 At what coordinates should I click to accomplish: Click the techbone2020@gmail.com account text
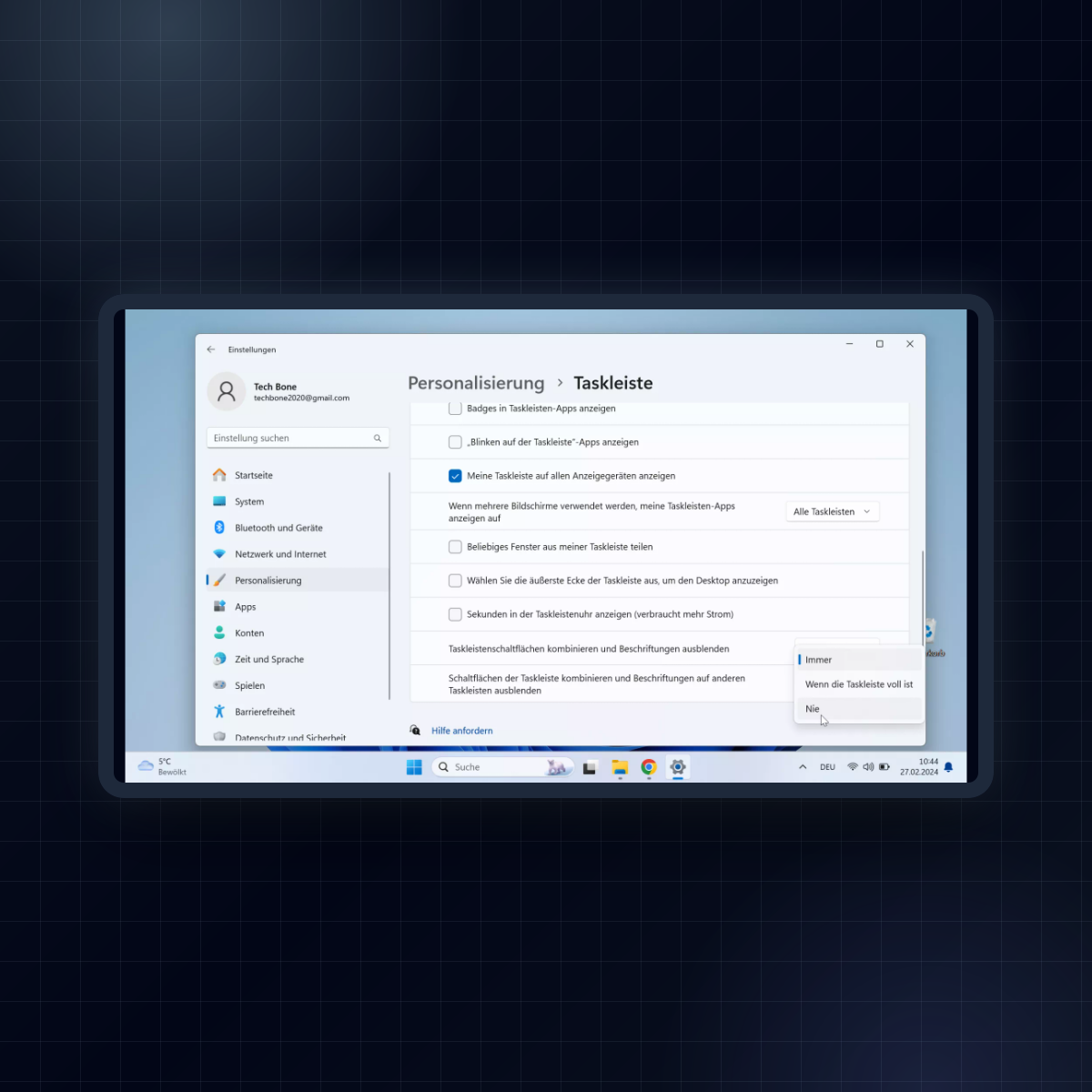point(301,398)
